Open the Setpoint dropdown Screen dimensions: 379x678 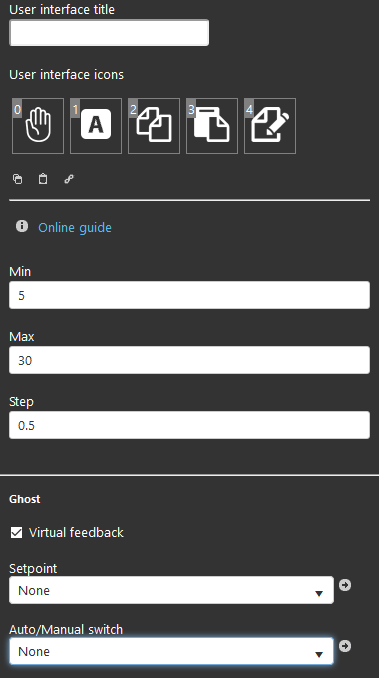pyautogui.click(x=171, y=590)
